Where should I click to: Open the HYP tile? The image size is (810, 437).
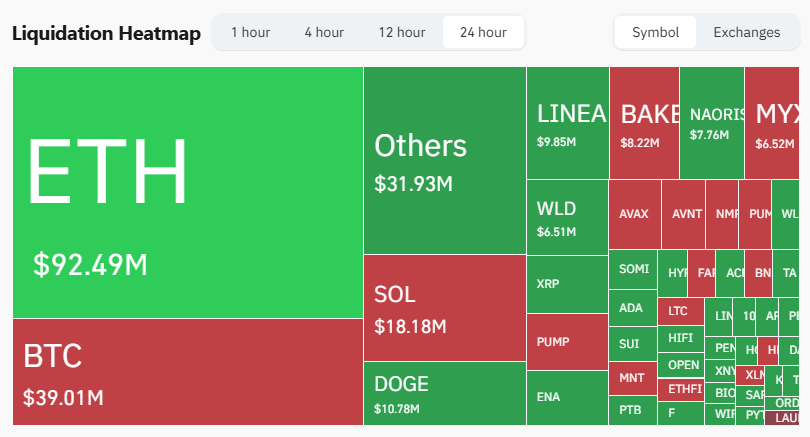673,273
